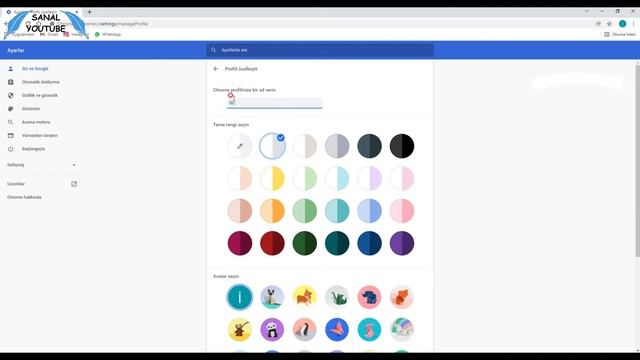Select the dark slate theme swatch
Screen dimensions: 640x360
tap(369, 146)
